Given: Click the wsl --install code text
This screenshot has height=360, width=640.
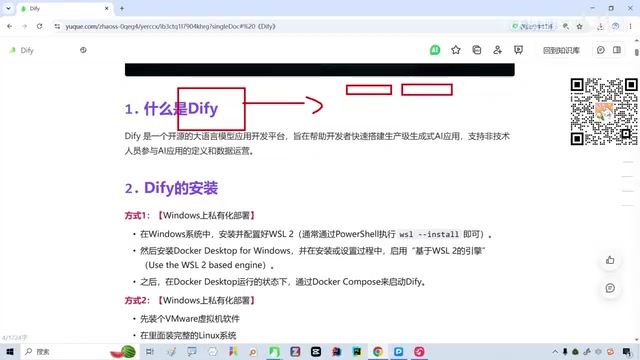Looking at the screenshot, I should coord(429,234).
